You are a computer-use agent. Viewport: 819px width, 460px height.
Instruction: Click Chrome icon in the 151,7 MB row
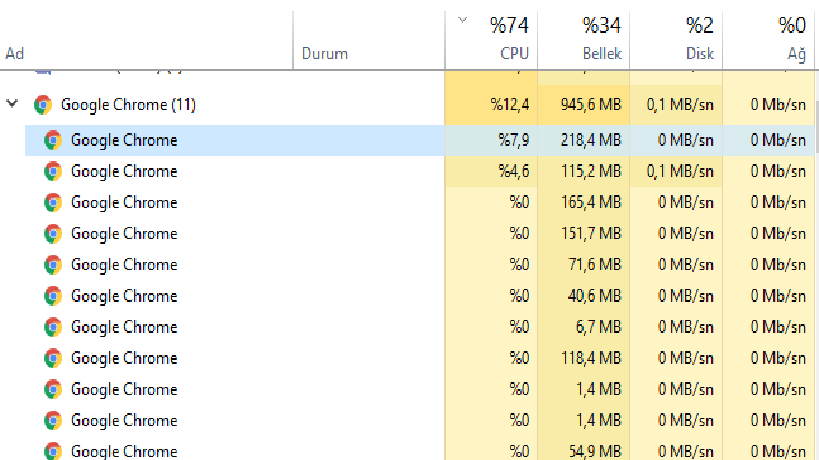click(53, 234)
